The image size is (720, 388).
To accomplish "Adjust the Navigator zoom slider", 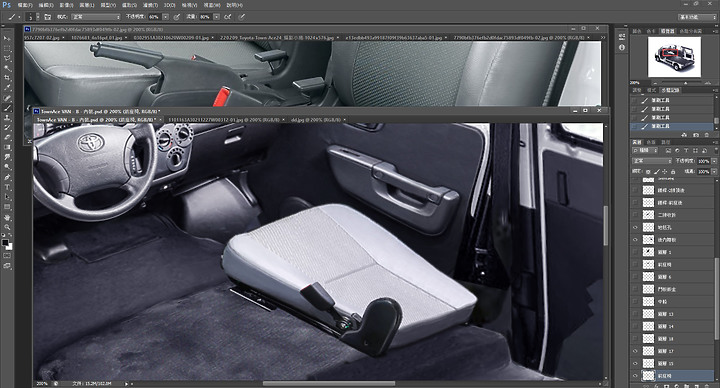I will [686, 83].
